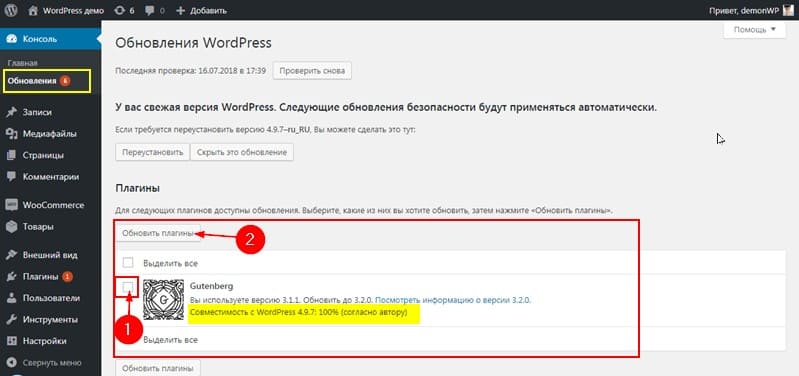
Task: Click the Обновления count badge
Action: [65, 80]
